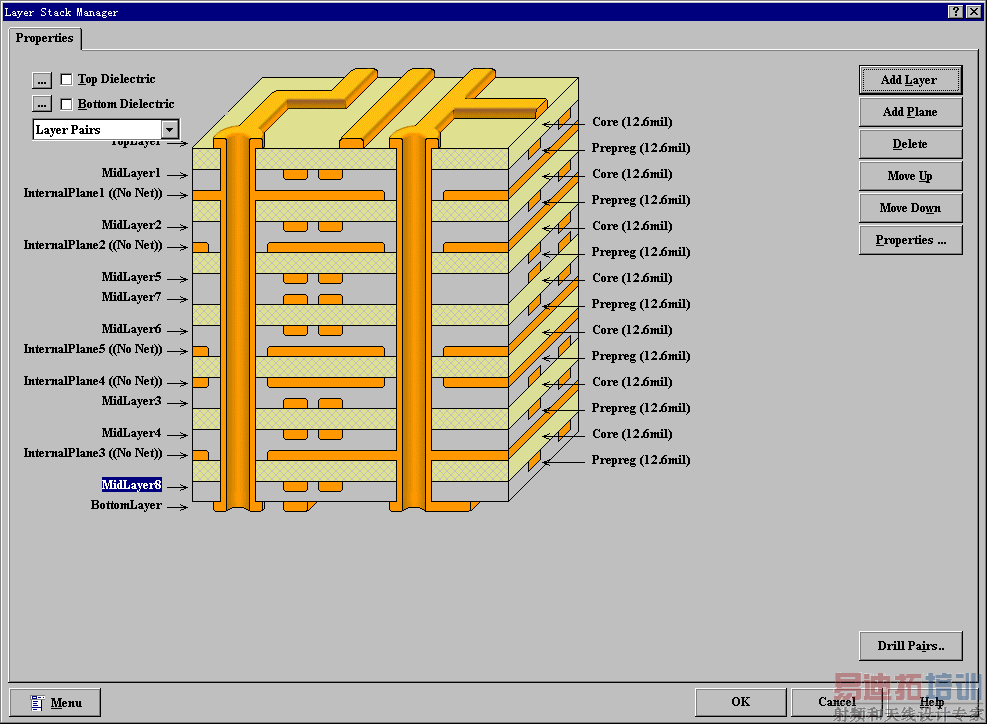987x724 pixels.
Task: Open the Layer Pairs dropdown
Action: [169, 130]
